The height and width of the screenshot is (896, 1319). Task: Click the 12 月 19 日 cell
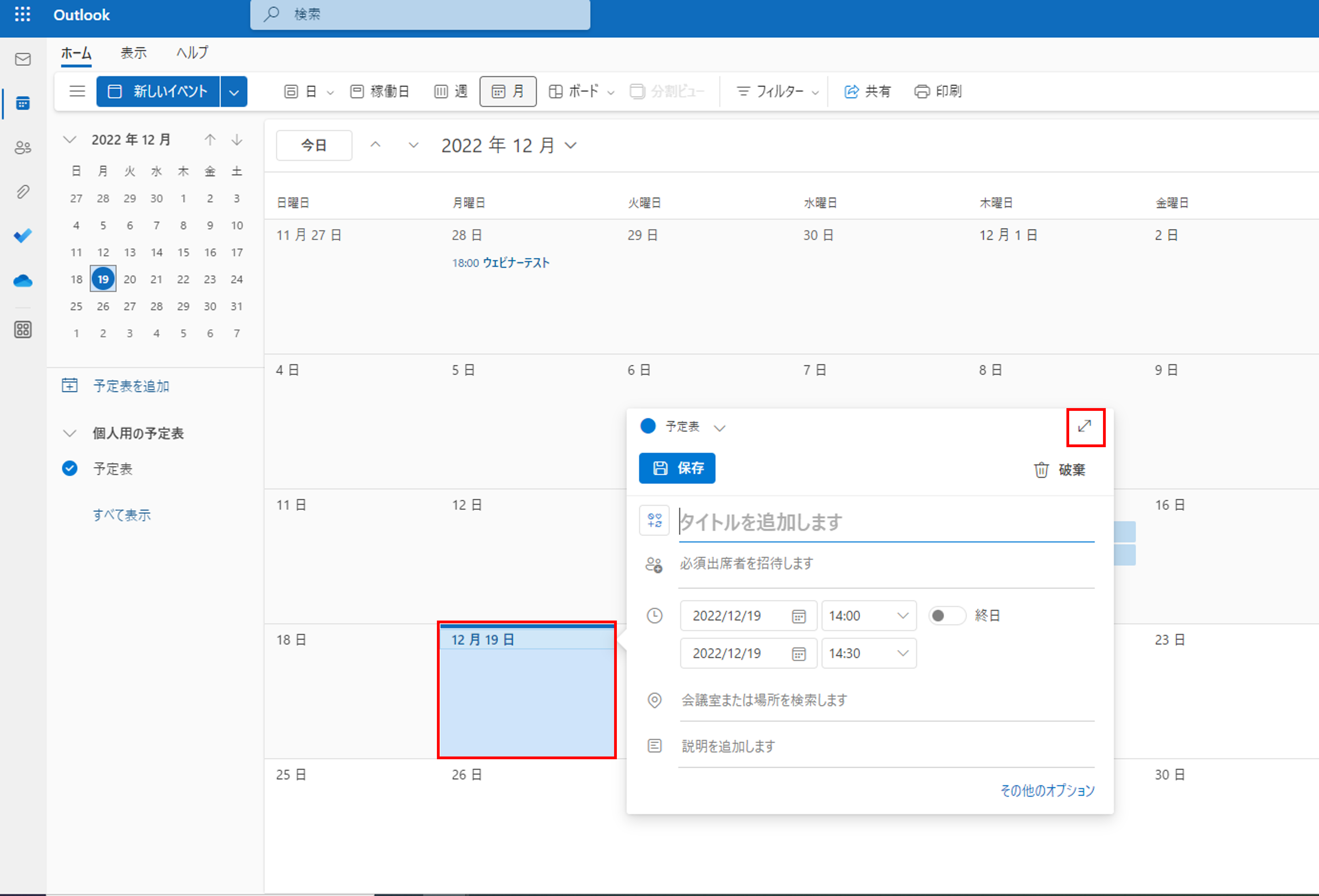click(x=527, y=690)
